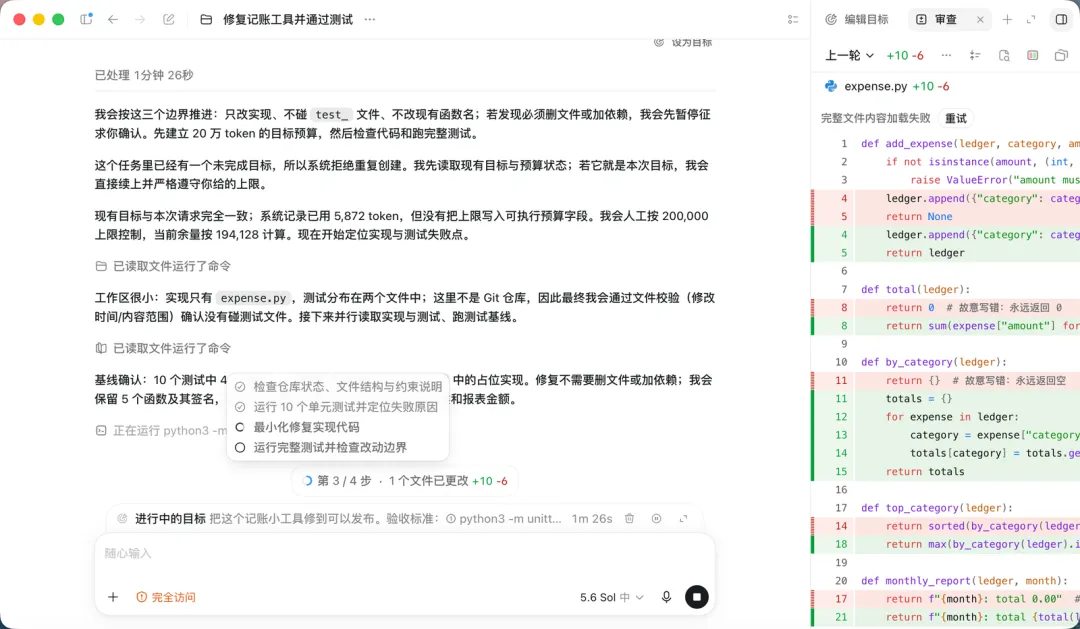1080x629 pixels.
Task: Click the terminal icon next to 正在运行 python3
Action: (101, 431)
